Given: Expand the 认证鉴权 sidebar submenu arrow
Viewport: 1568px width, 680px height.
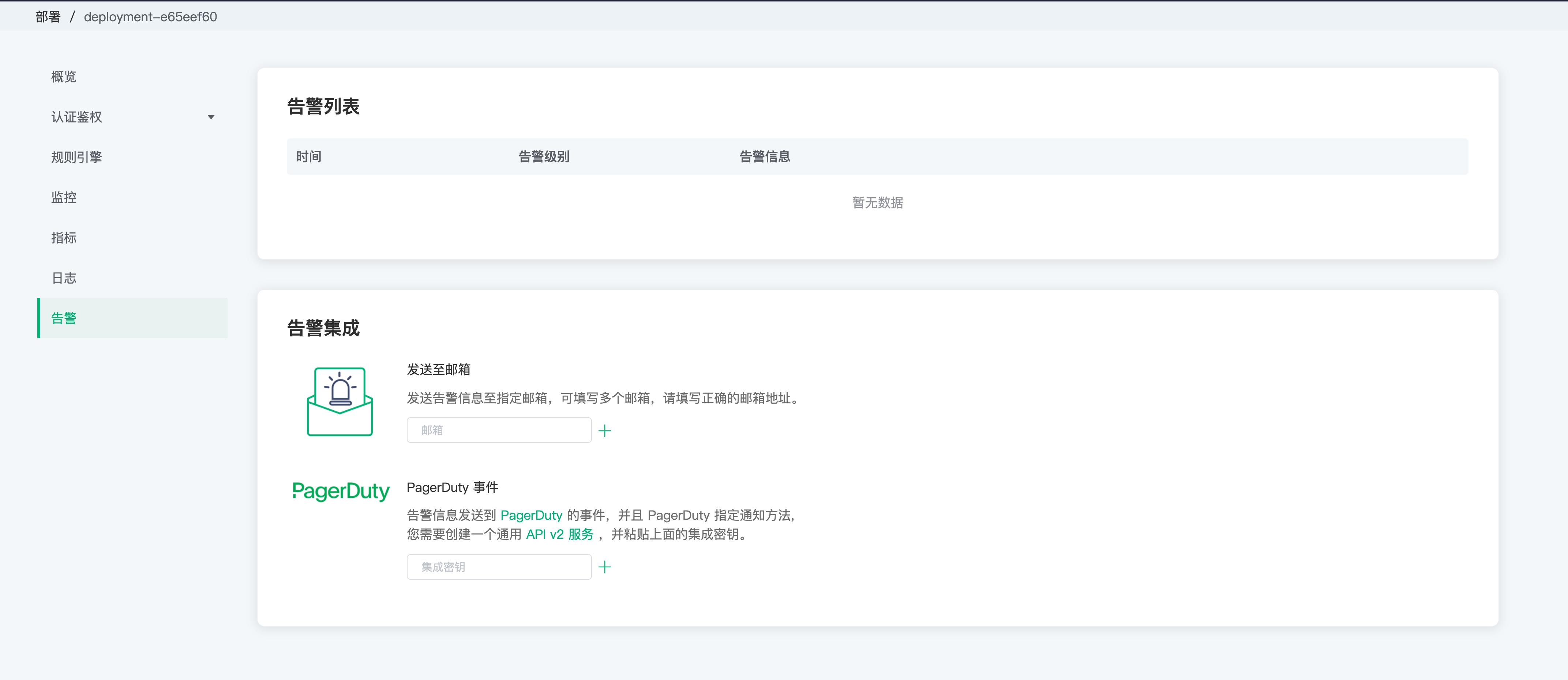Looking at the screenshot, I should point(211,117).
